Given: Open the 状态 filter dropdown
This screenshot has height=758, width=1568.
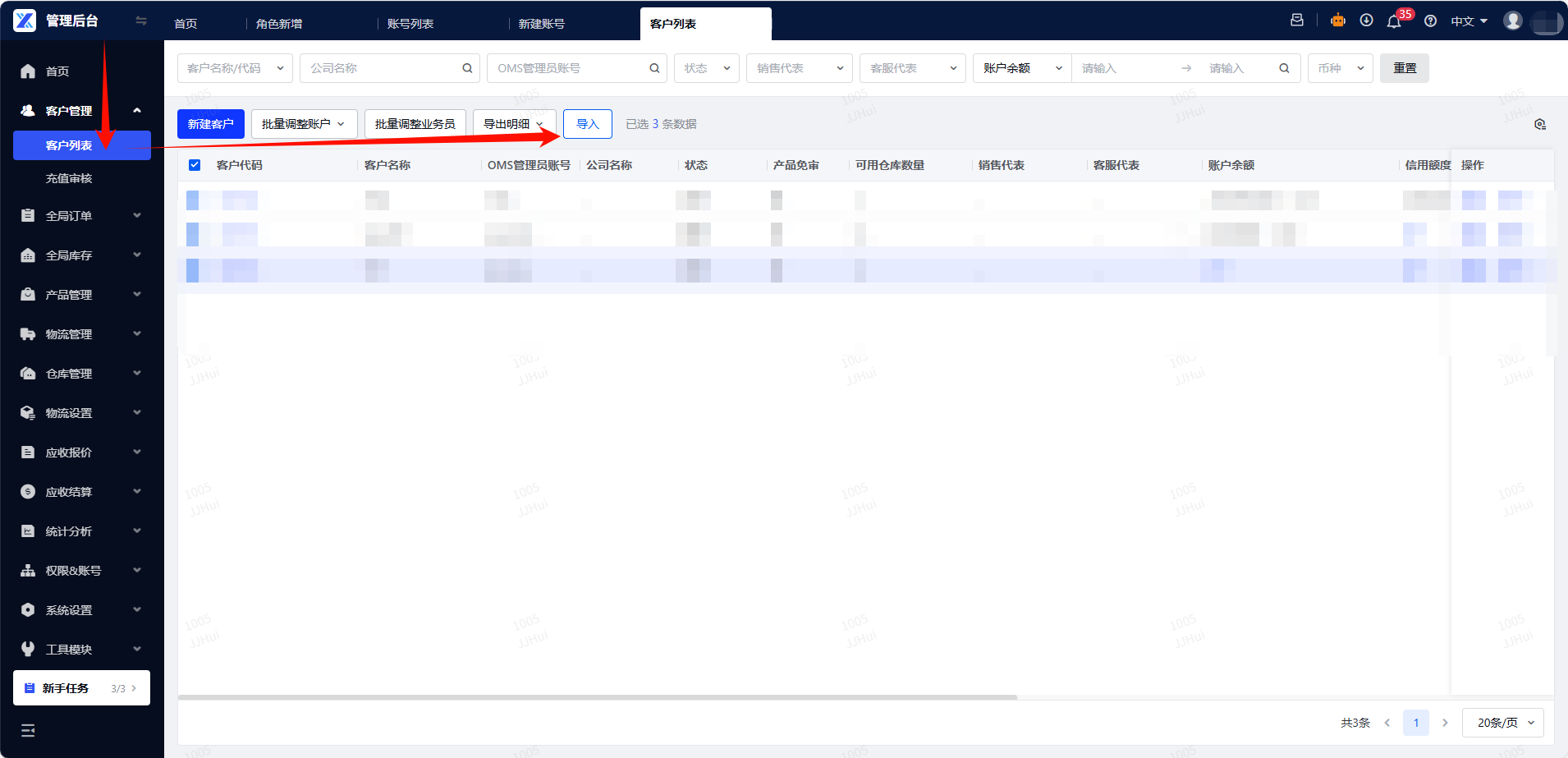Looking at the screenshot, I should click(707, 68).
